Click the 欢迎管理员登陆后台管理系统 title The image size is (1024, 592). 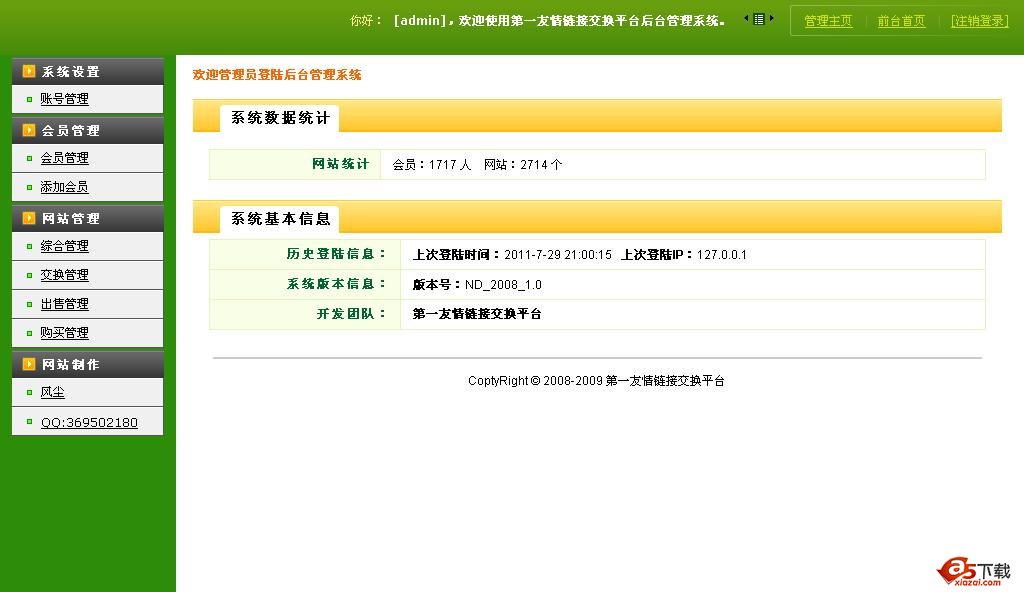277,74
